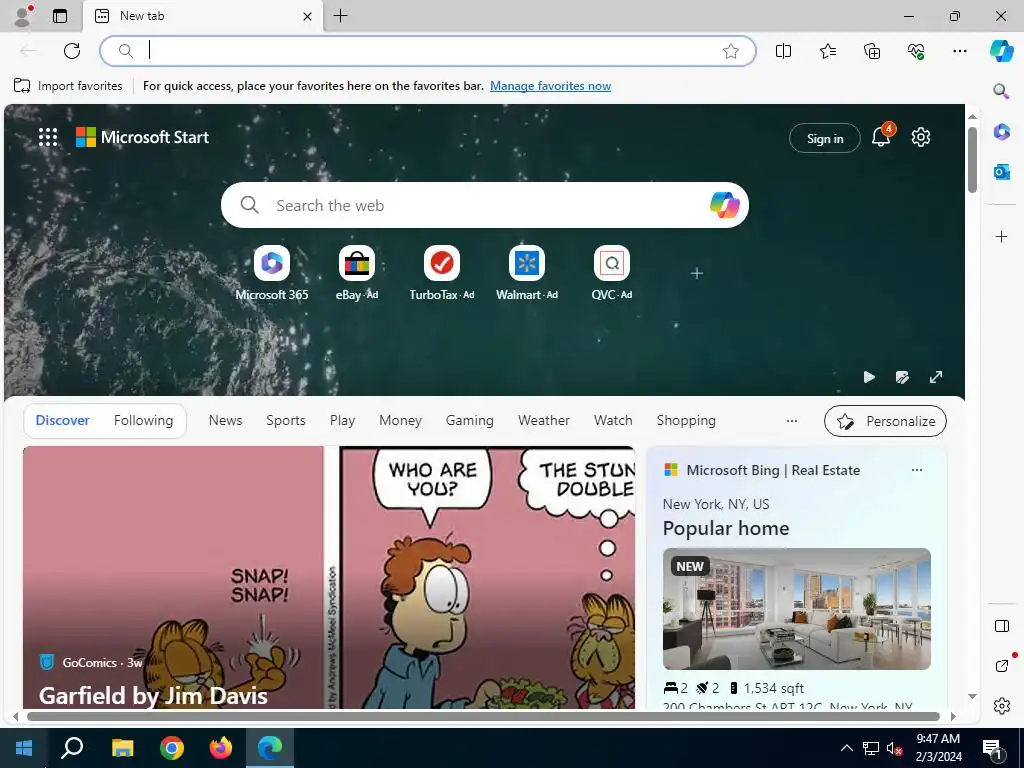This screenshot has width=1024, height=768.
Task: Open Collections
Action: point(872,51)
